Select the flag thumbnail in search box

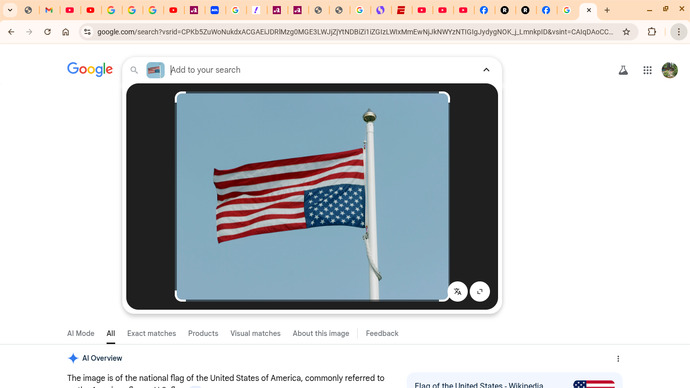(x=155, y=70)
